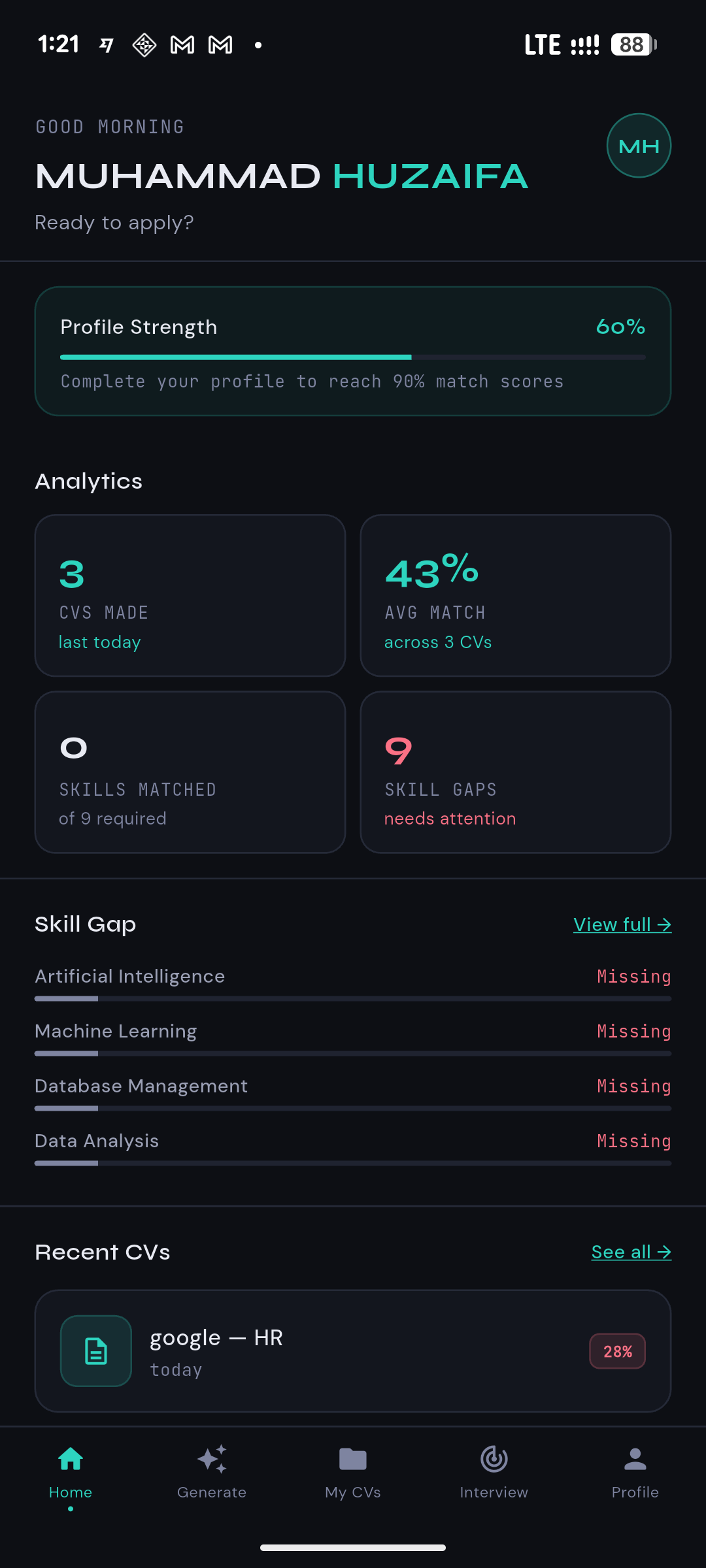Tap the Recent CVs section heading
This screenshot has width=706, height=1568.
[x=103, y=1252]
